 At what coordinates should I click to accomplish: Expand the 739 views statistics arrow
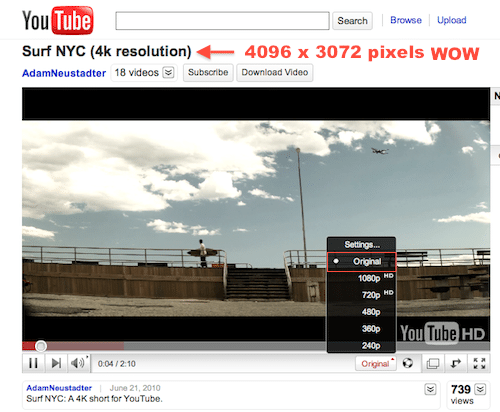480,389
